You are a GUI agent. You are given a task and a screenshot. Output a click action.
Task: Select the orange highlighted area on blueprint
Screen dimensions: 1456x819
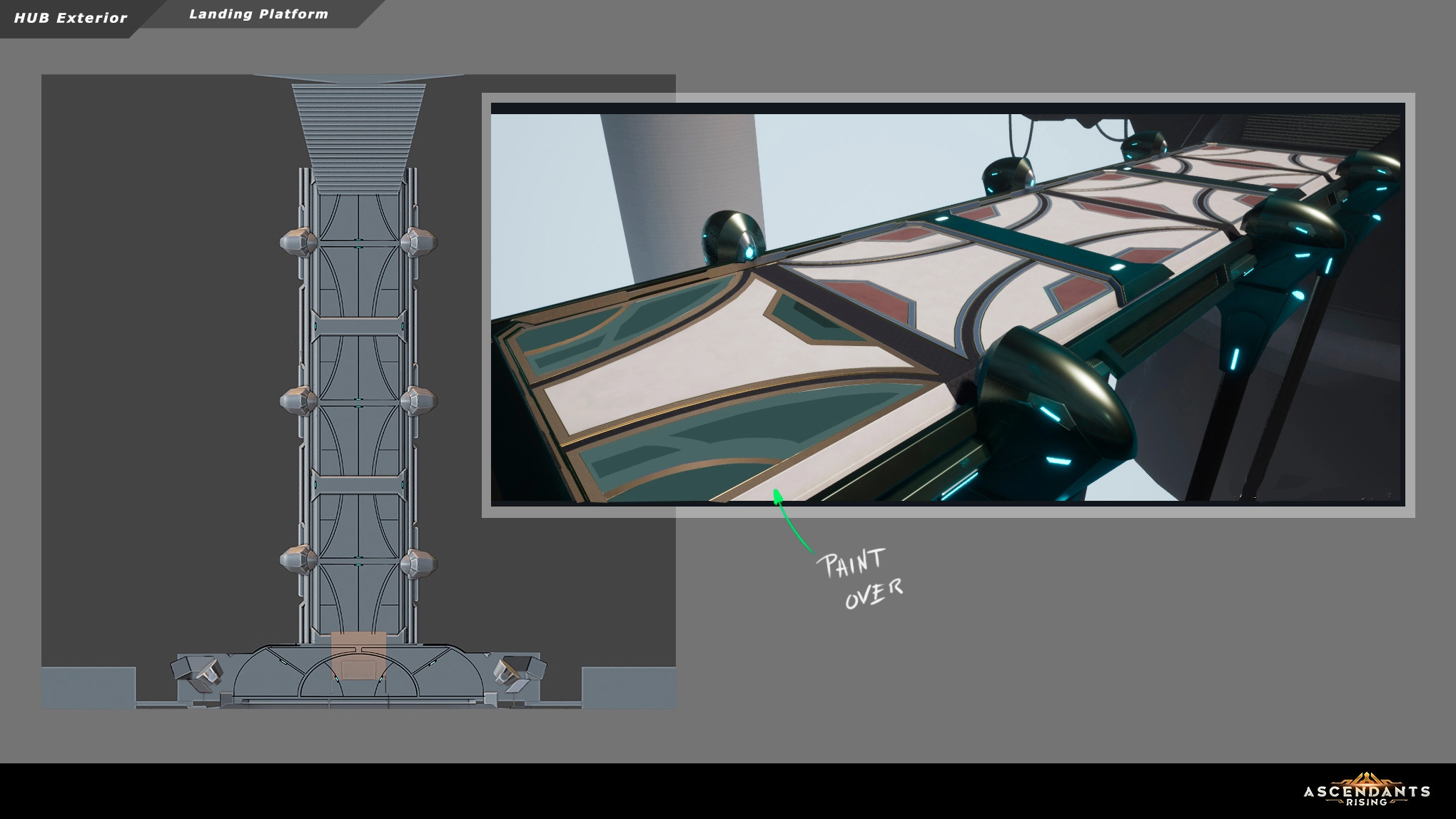358,656
